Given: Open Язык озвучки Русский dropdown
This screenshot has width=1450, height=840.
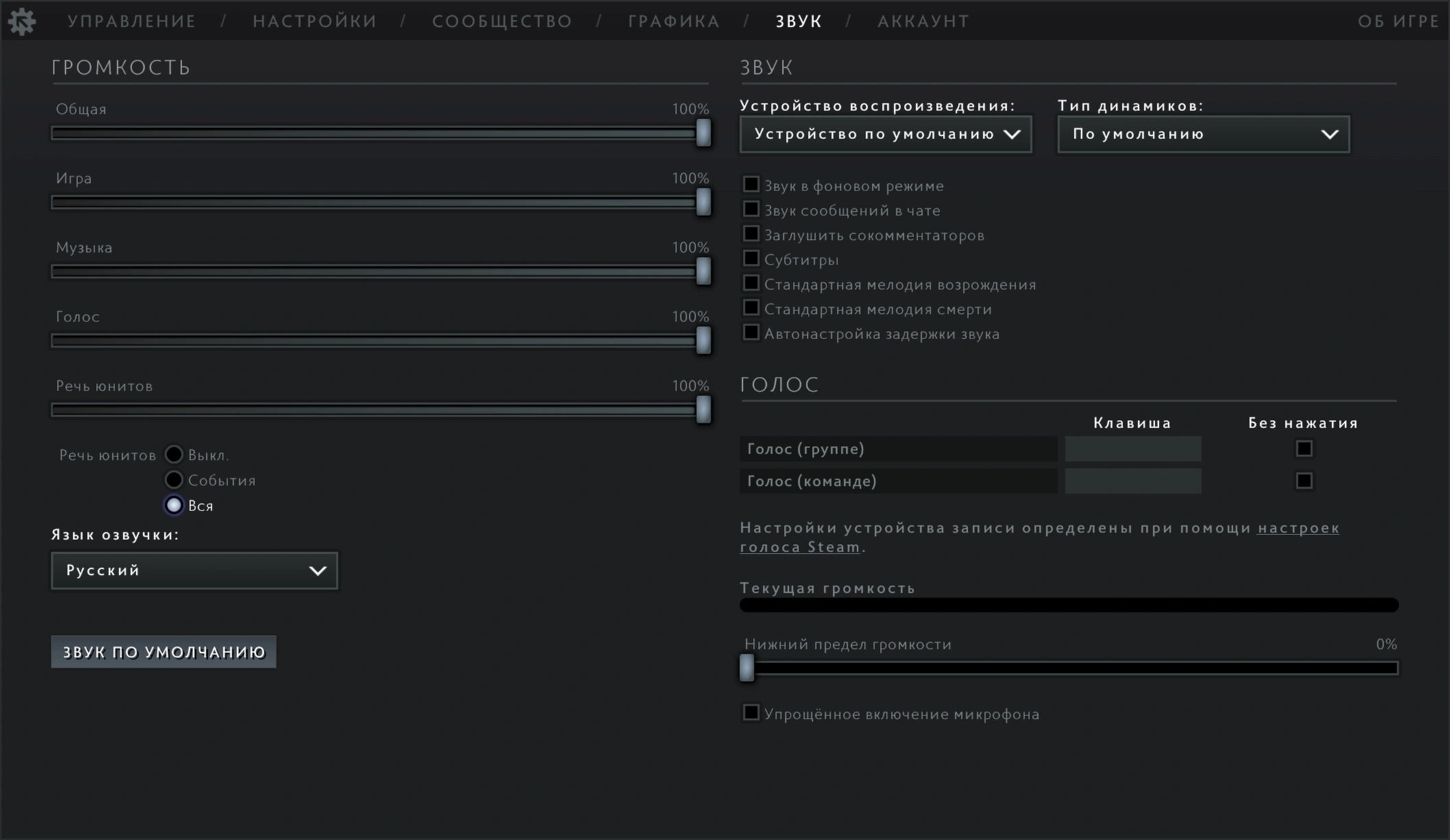Looking at the screenshot, I should click(194, 571).
